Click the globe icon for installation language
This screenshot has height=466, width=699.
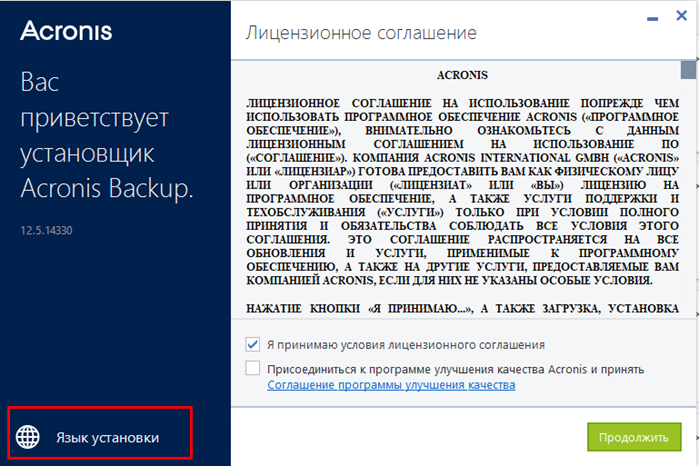(x=28, y=437)
